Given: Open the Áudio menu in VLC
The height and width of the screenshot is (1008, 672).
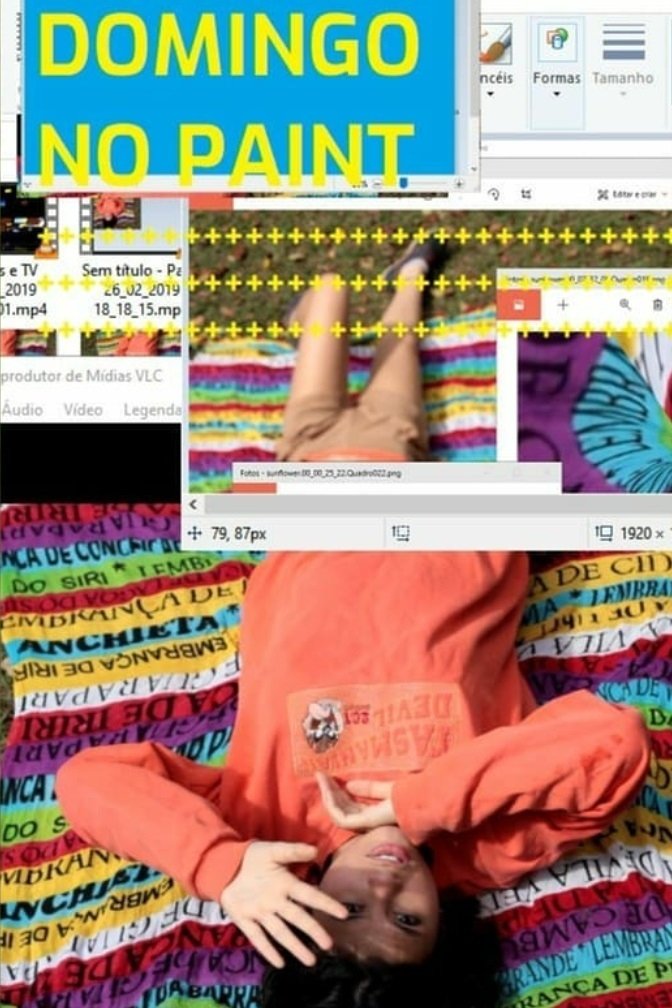Looking at the screenshot, I should [22, 410].
